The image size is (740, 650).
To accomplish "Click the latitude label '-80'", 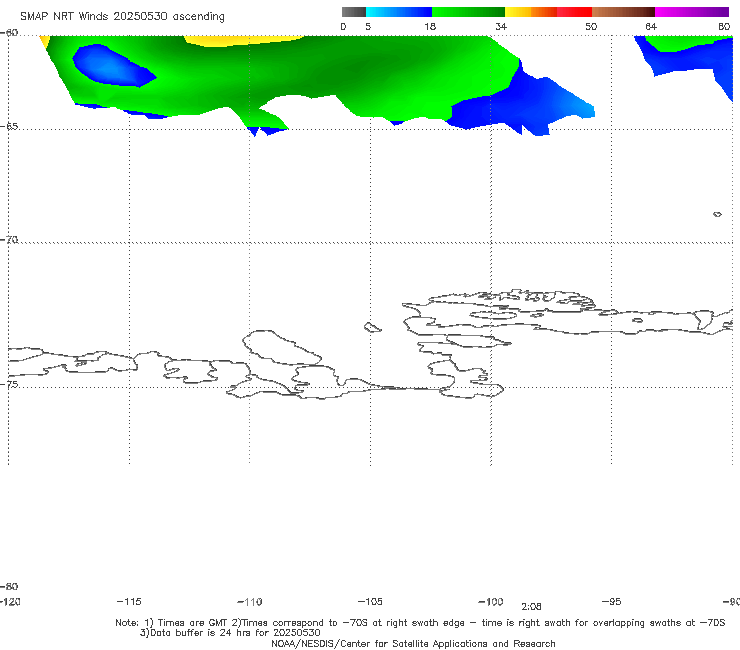I will (9, 586).
